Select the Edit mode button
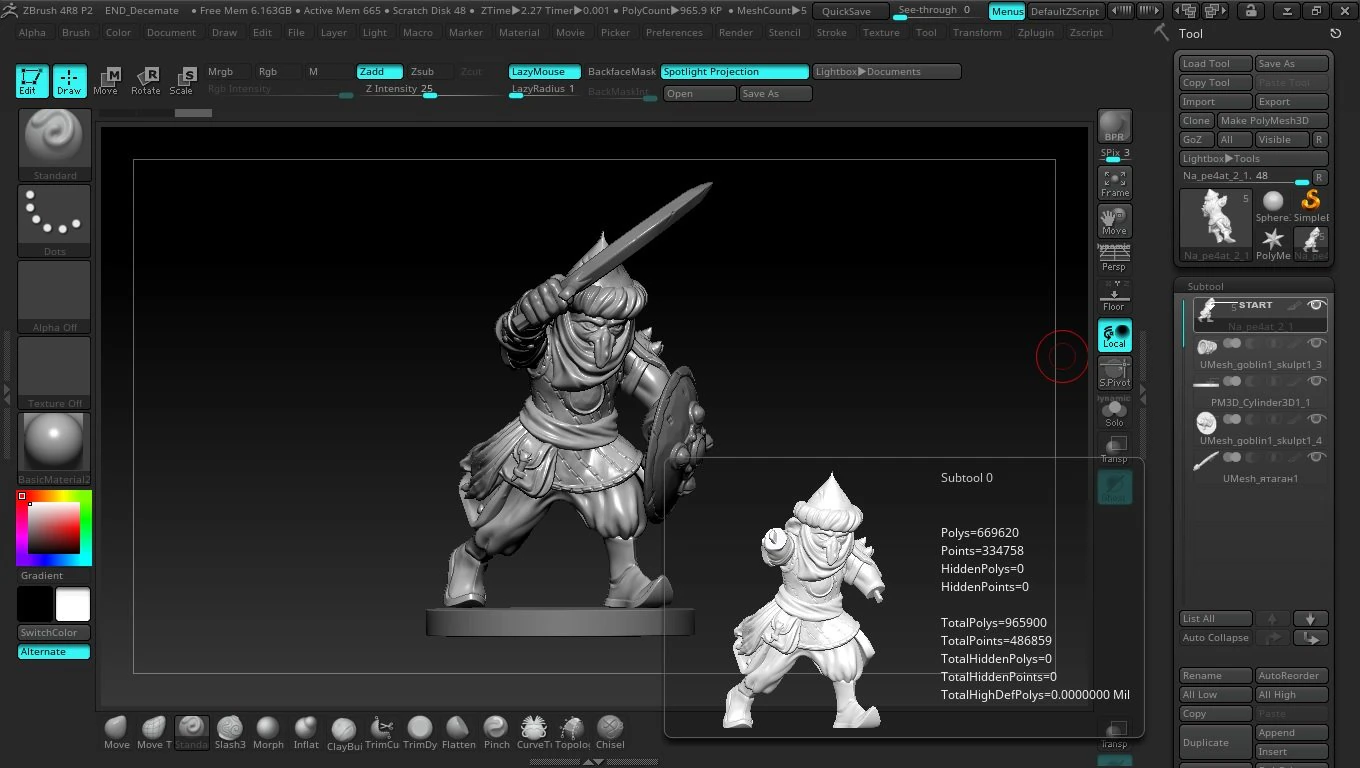1360x768 pixels. [x=32, y=81]
